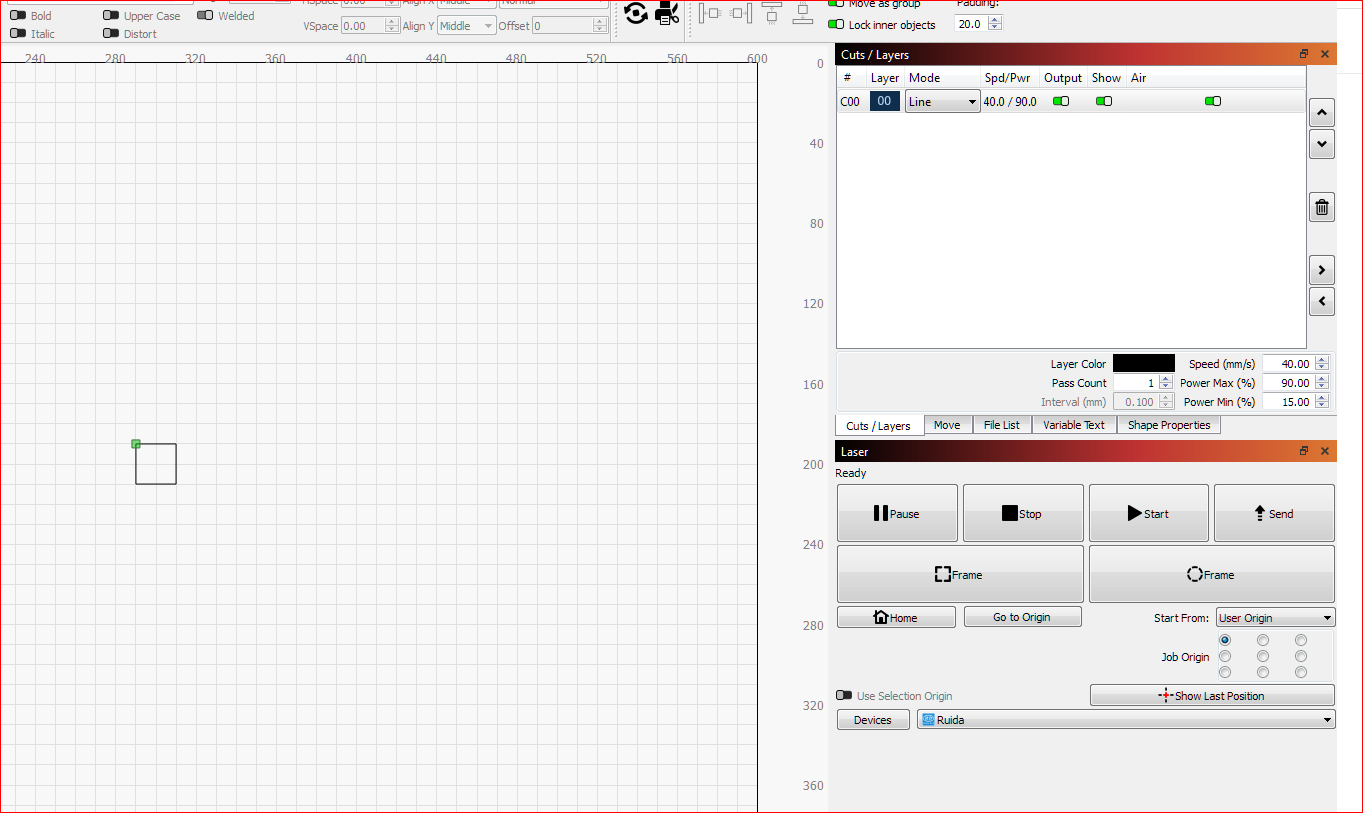The image size is (1363, 813).
Task: Move the layer down with the down arrow
Action: click(1321, 144)
